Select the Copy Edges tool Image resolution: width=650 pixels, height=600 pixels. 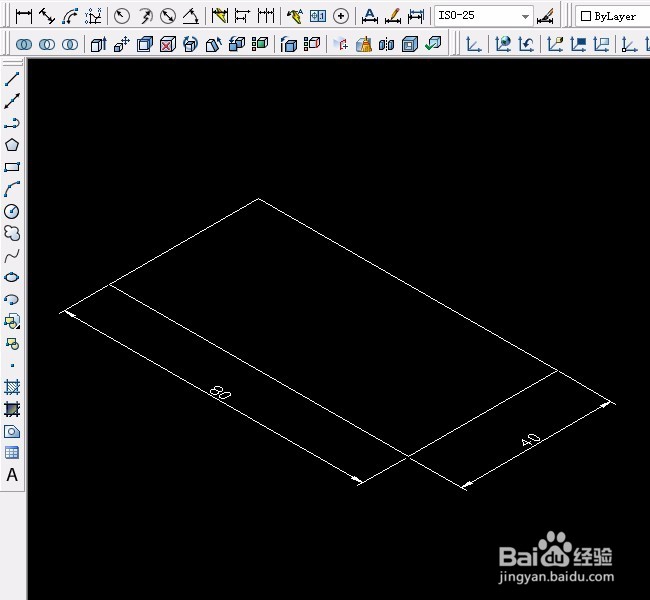289,44
